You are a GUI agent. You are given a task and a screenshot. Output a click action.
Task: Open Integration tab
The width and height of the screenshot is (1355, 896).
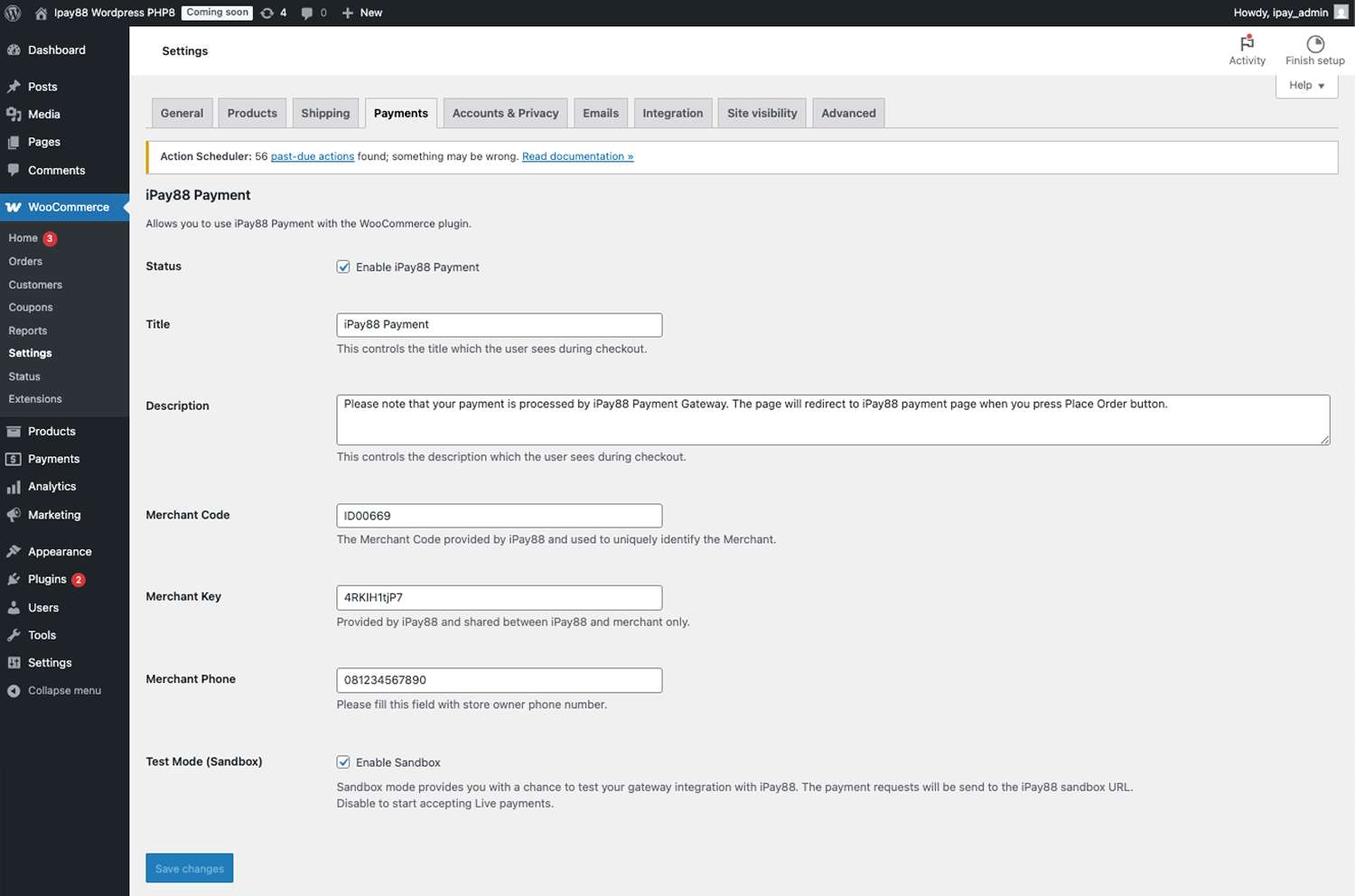pyautogui.click(x=673, y=113)
